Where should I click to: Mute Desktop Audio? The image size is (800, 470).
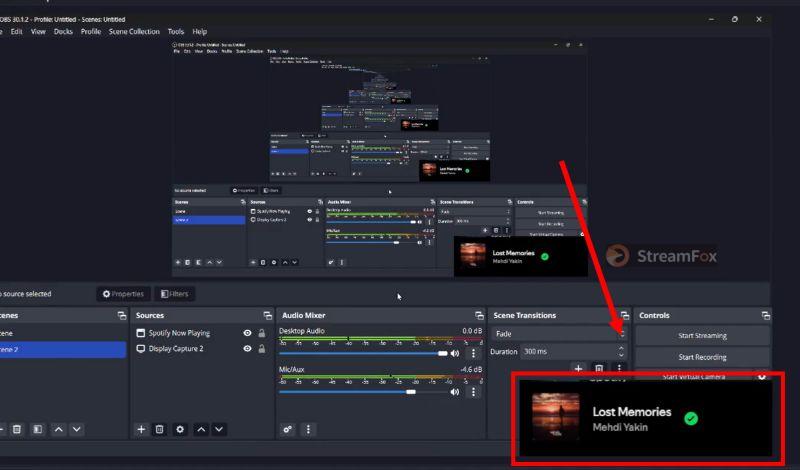(455, 353)
